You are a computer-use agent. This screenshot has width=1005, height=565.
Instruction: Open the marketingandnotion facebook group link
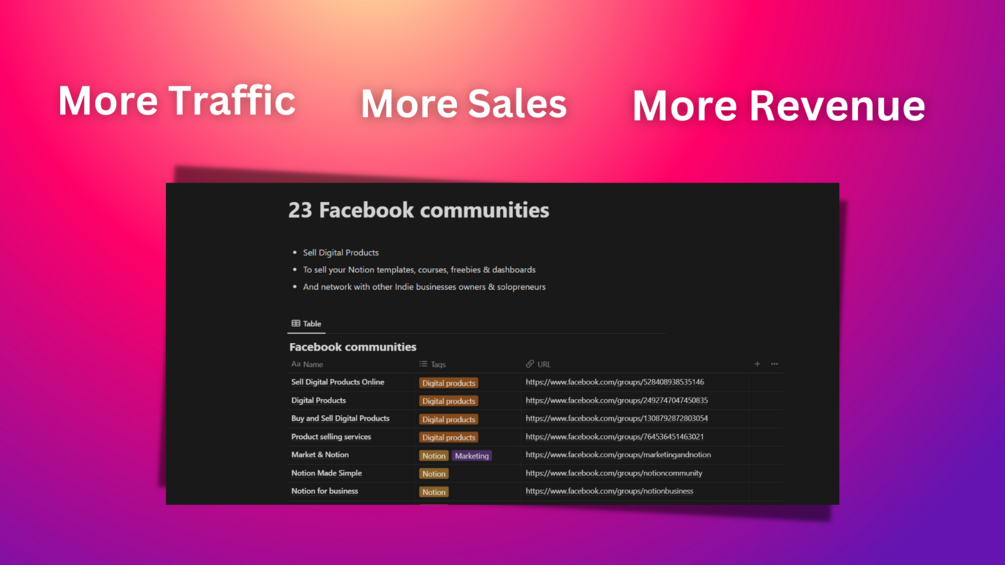(618, 455)
